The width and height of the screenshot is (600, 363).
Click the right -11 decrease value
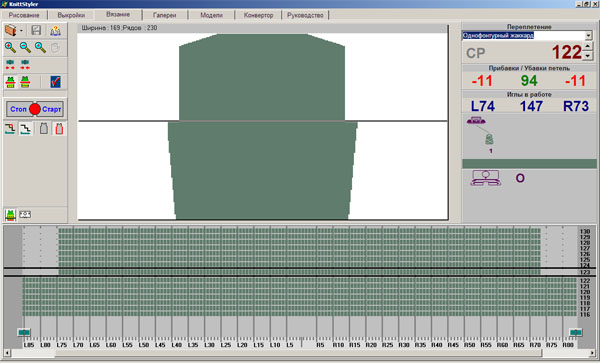[x=575, y=81]
